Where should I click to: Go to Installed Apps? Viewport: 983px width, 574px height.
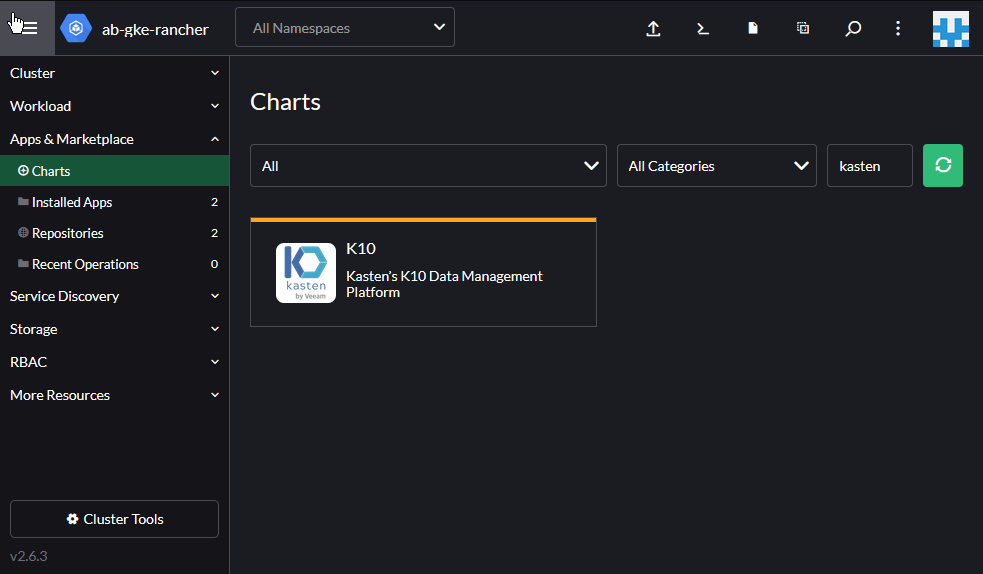[x=72, y=202]
